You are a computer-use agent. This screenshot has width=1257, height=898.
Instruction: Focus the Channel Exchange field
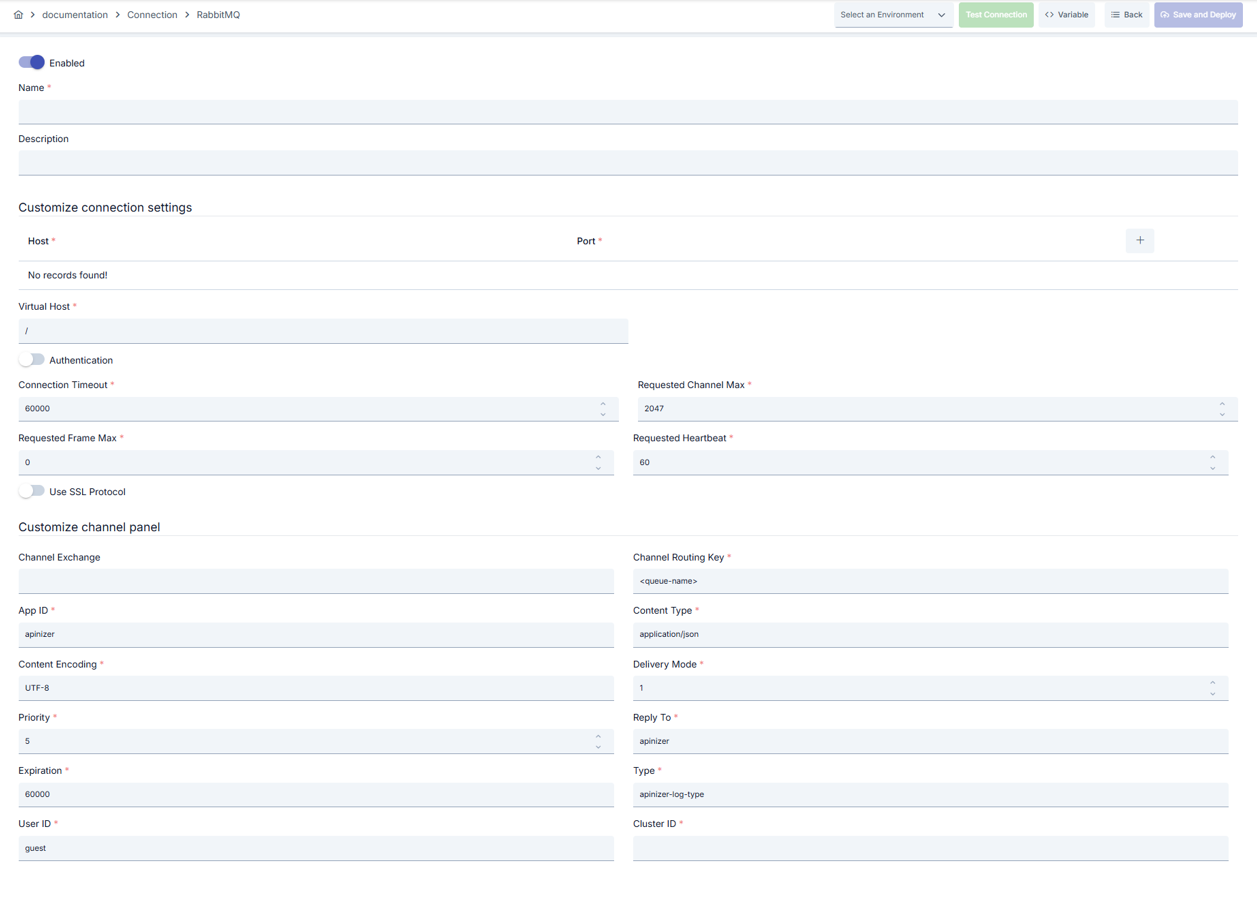(316, 581)
